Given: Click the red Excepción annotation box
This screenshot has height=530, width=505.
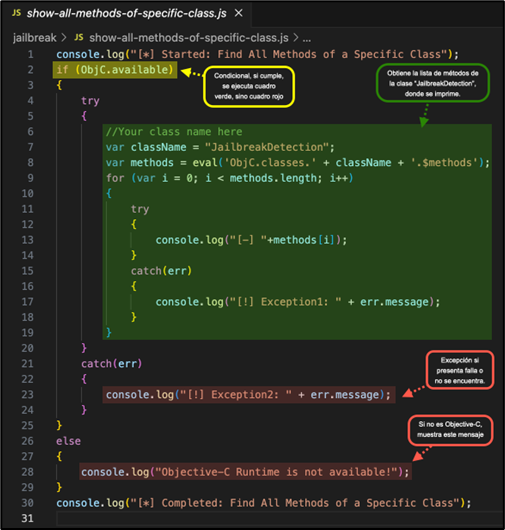Looking at the screenshot, I should pos(460,370).
